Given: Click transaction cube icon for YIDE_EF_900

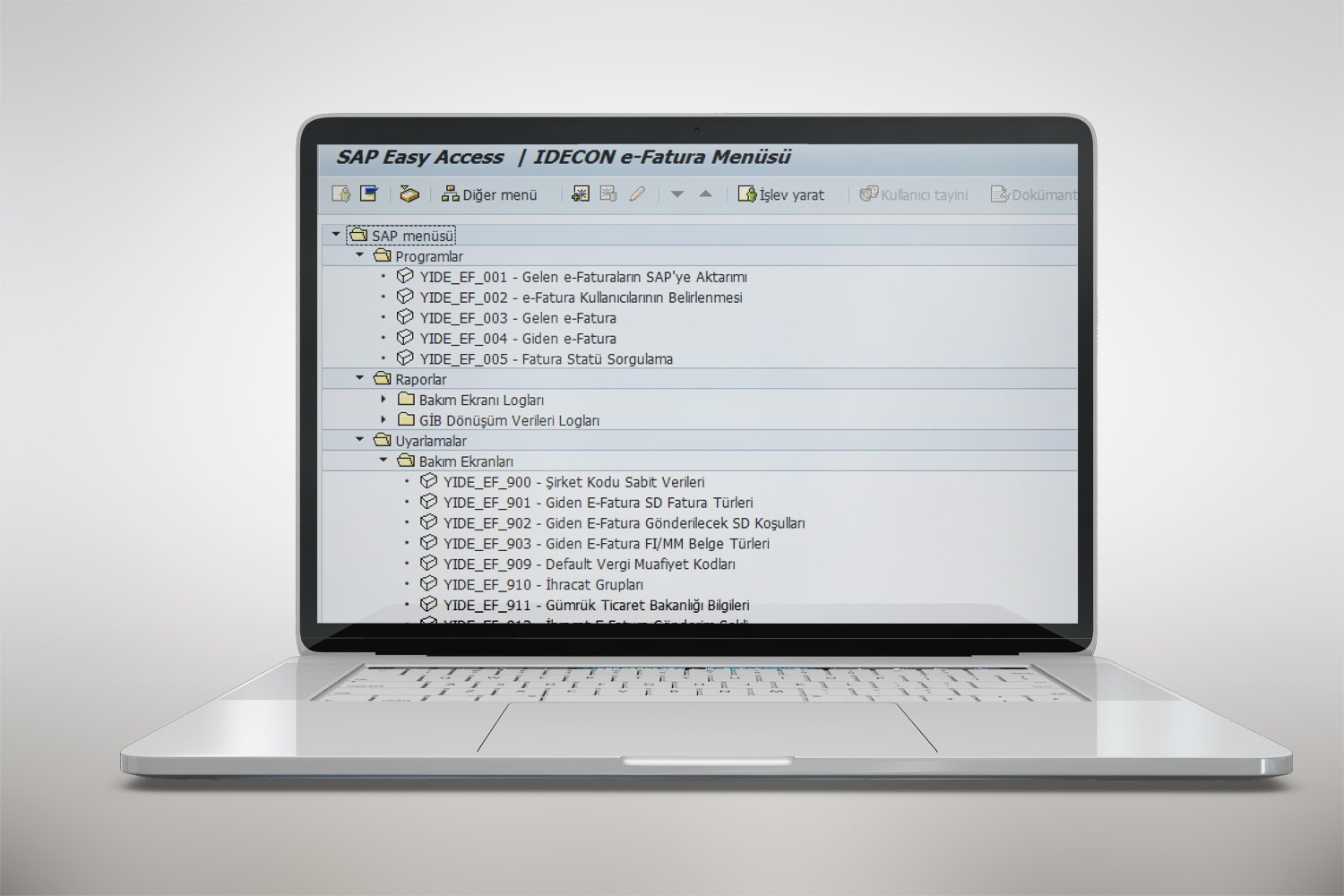Looking at the screenshot, I should pos(429,481).
